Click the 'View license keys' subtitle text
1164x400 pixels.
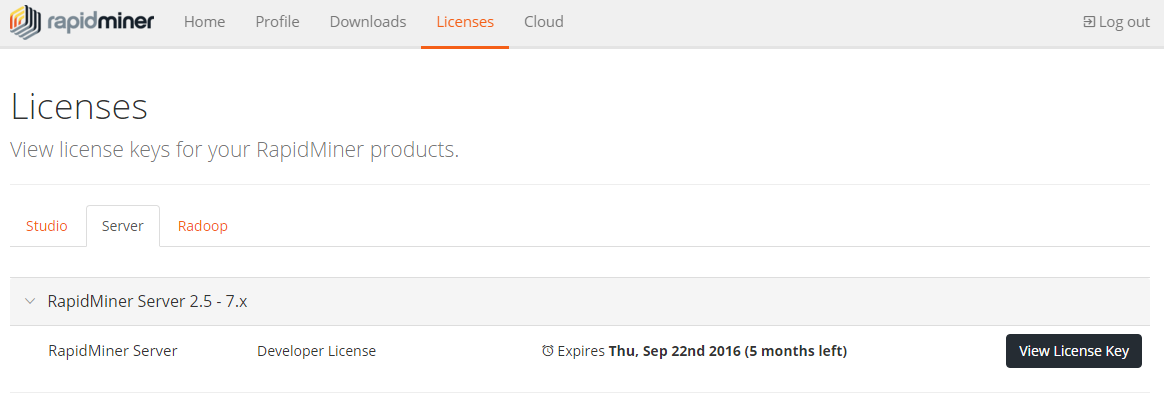tap(234, 151)
